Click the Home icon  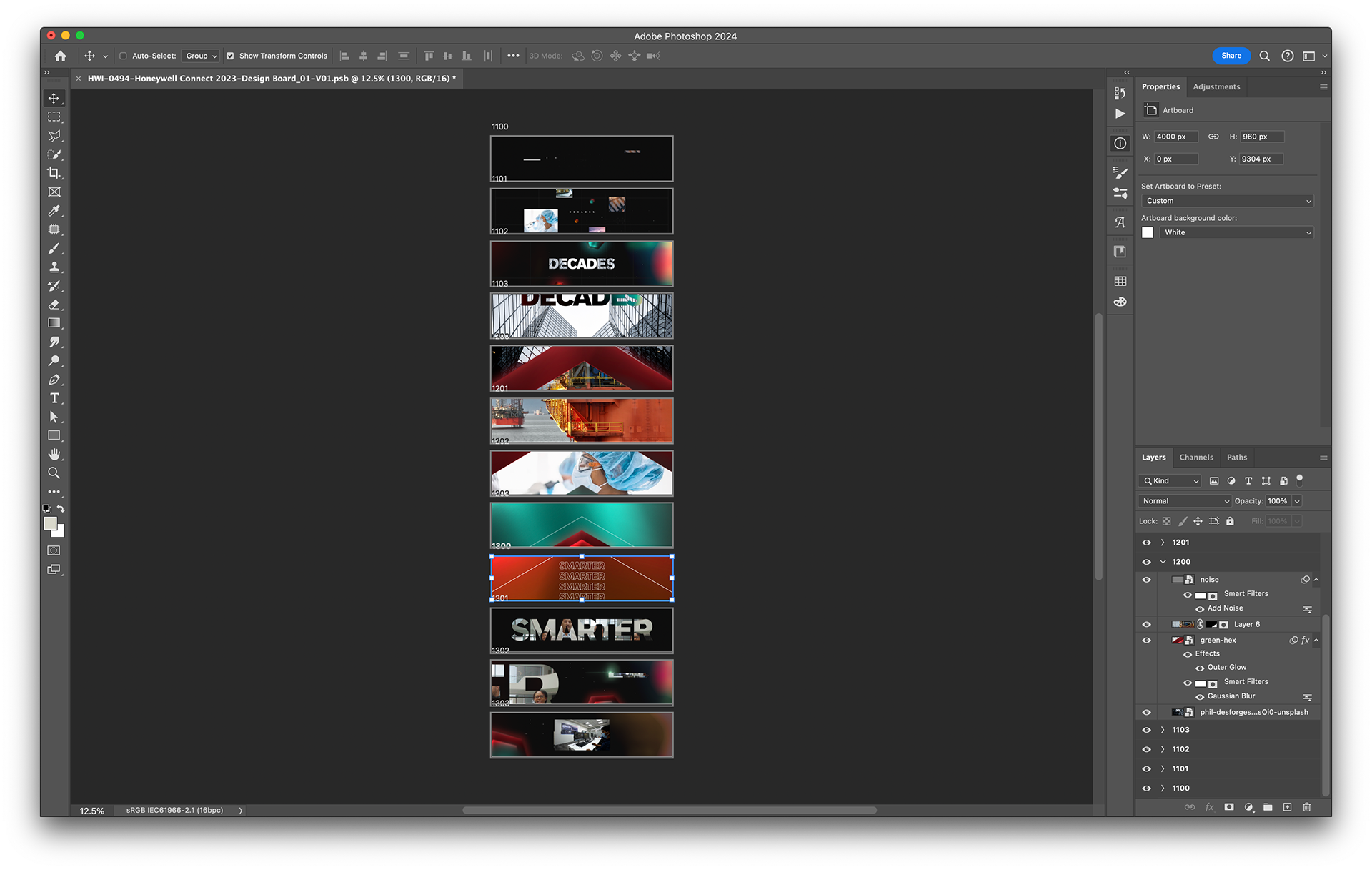[x=61, y=56]
